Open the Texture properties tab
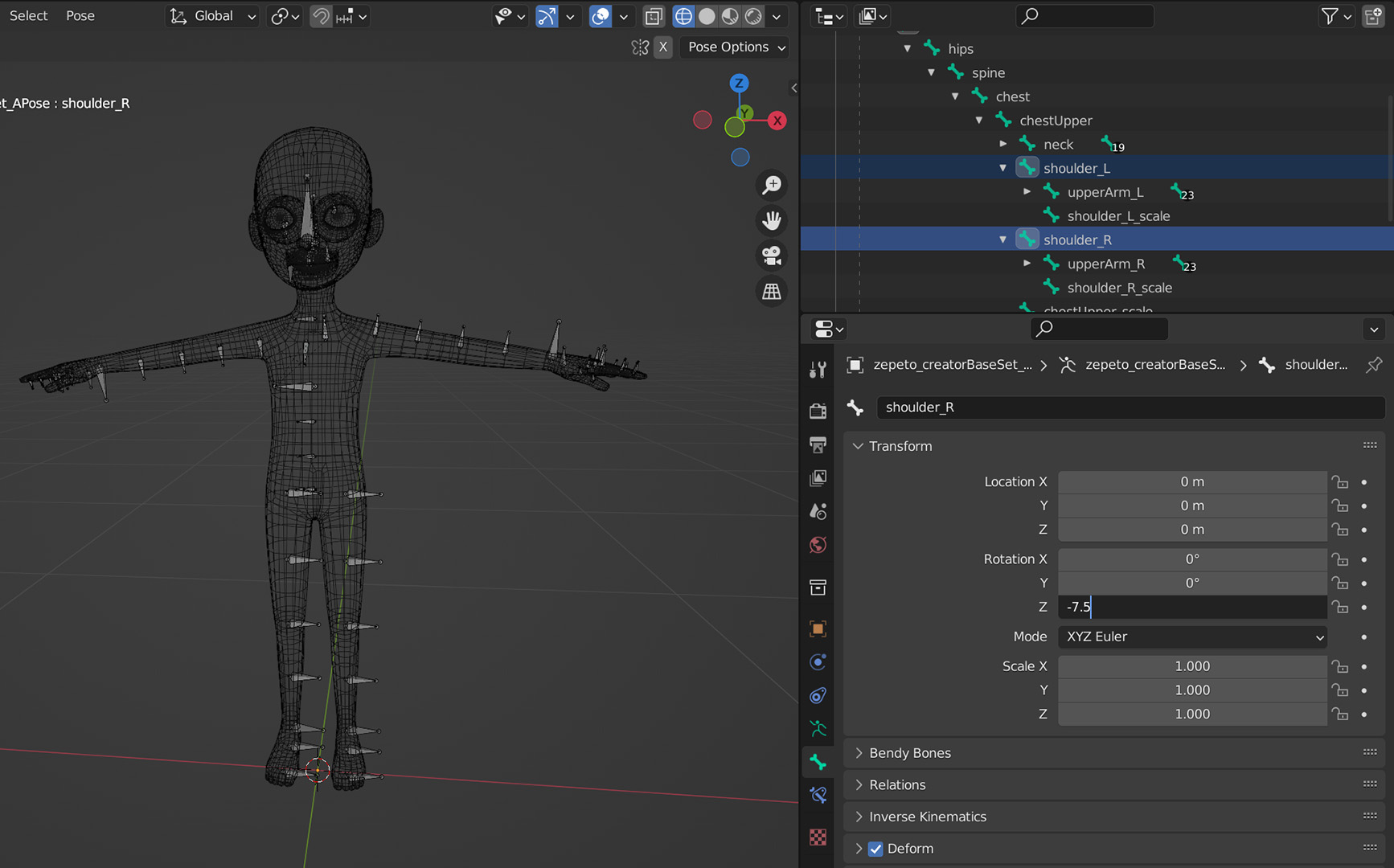 tap(818, 837)
